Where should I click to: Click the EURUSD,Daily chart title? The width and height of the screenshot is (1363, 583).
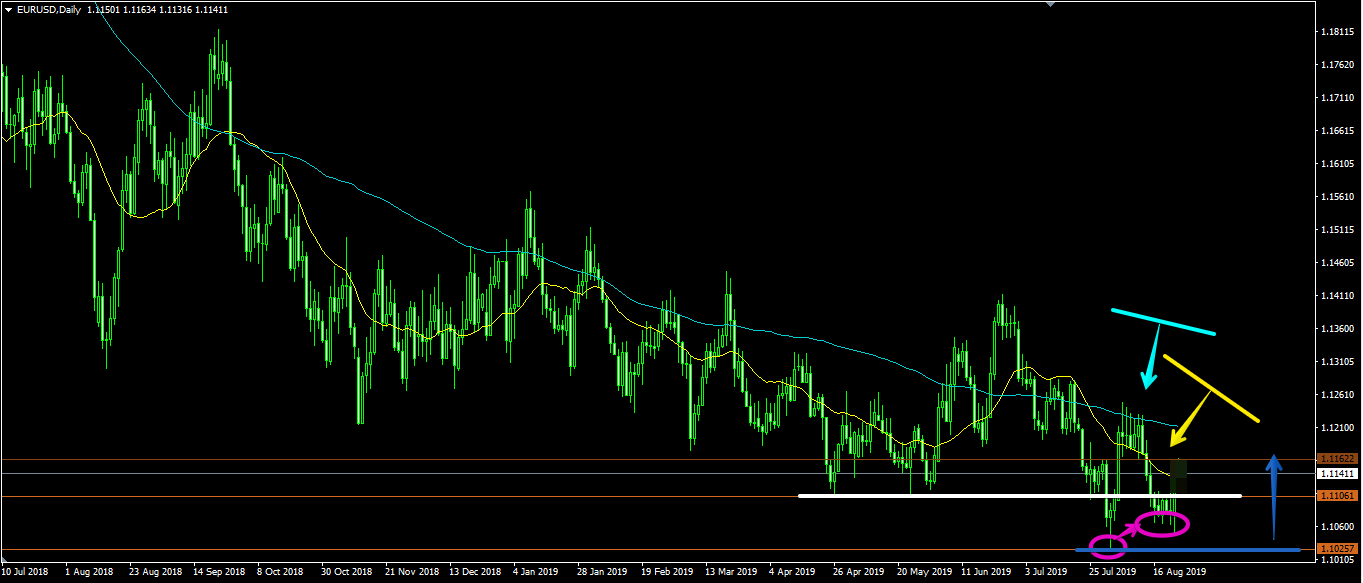click(49, 9)
